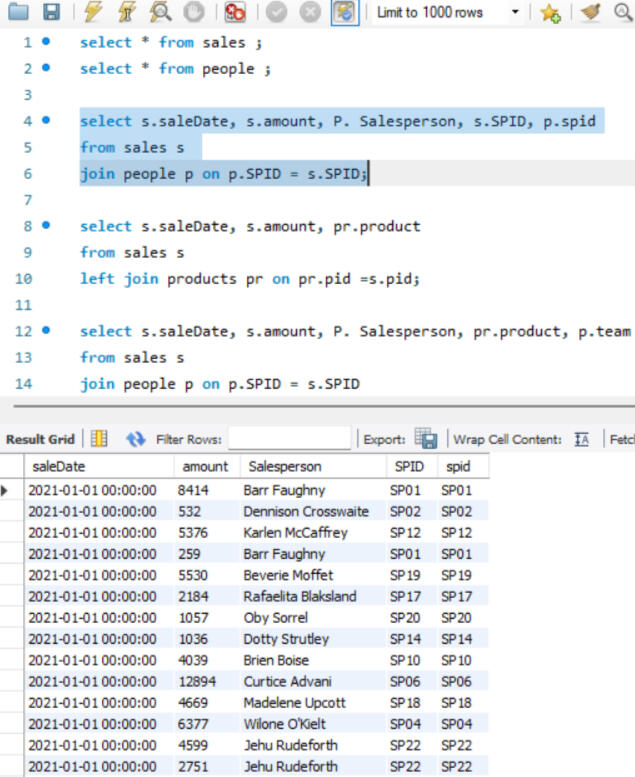Click the Filter Rows input field
635x777 pixels.
point(290,439)
